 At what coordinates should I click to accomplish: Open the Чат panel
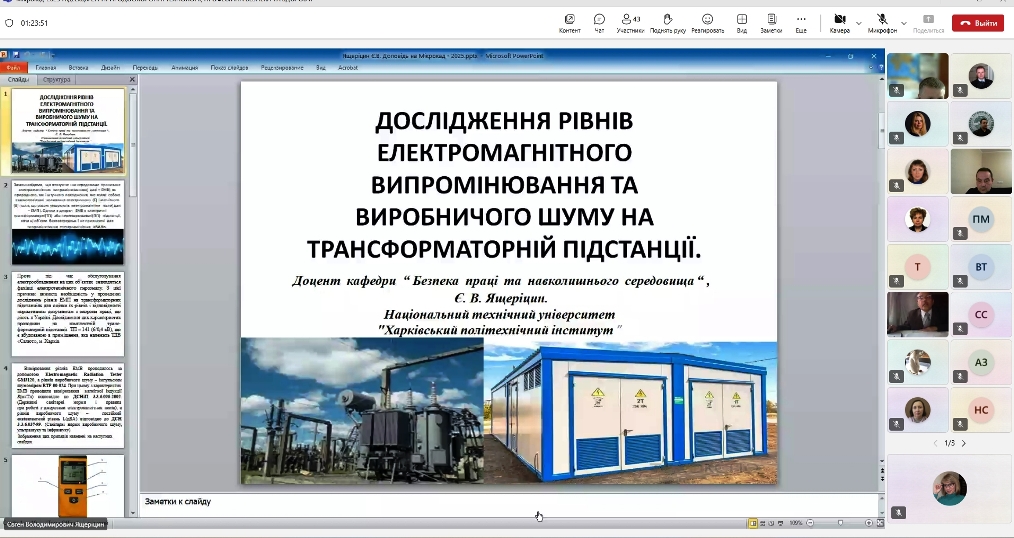click(599, 22)
